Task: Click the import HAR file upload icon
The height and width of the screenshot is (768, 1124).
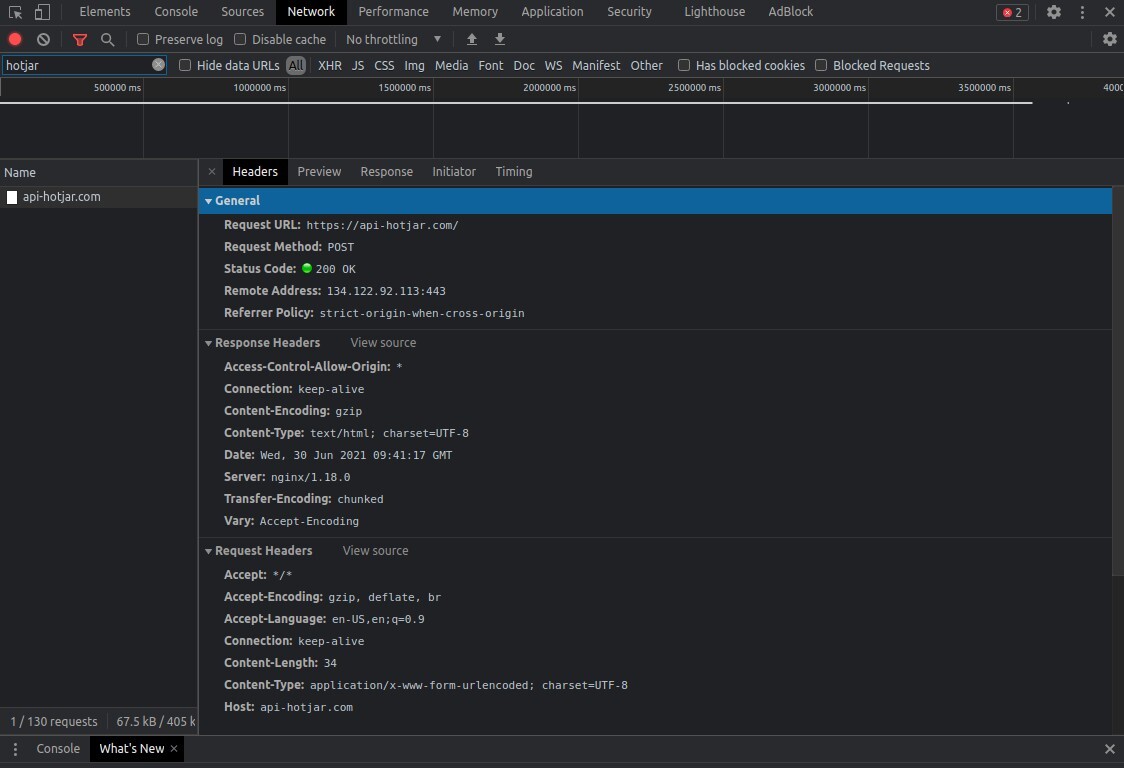Action: click(x=472, y=39)
